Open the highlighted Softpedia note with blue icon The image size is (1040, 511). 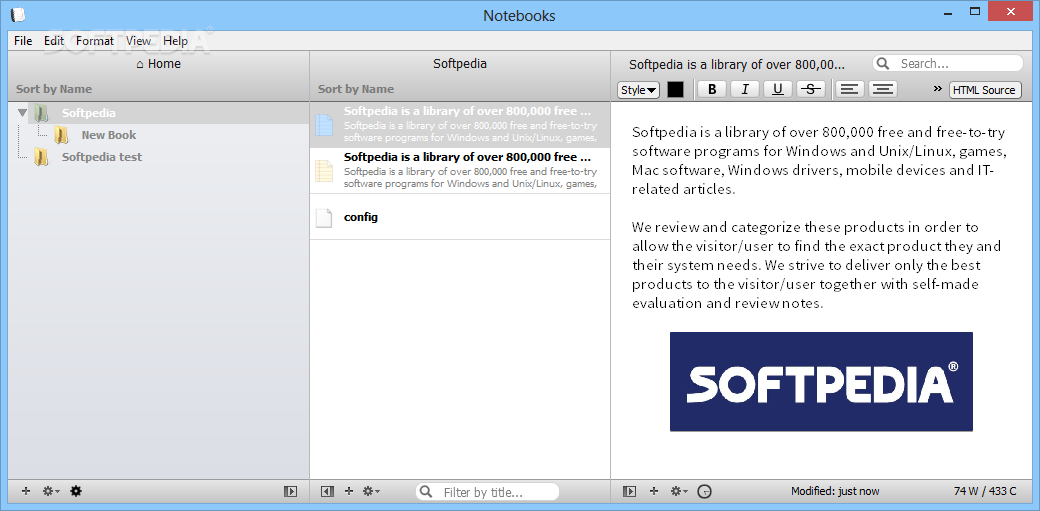pos(460,124)
